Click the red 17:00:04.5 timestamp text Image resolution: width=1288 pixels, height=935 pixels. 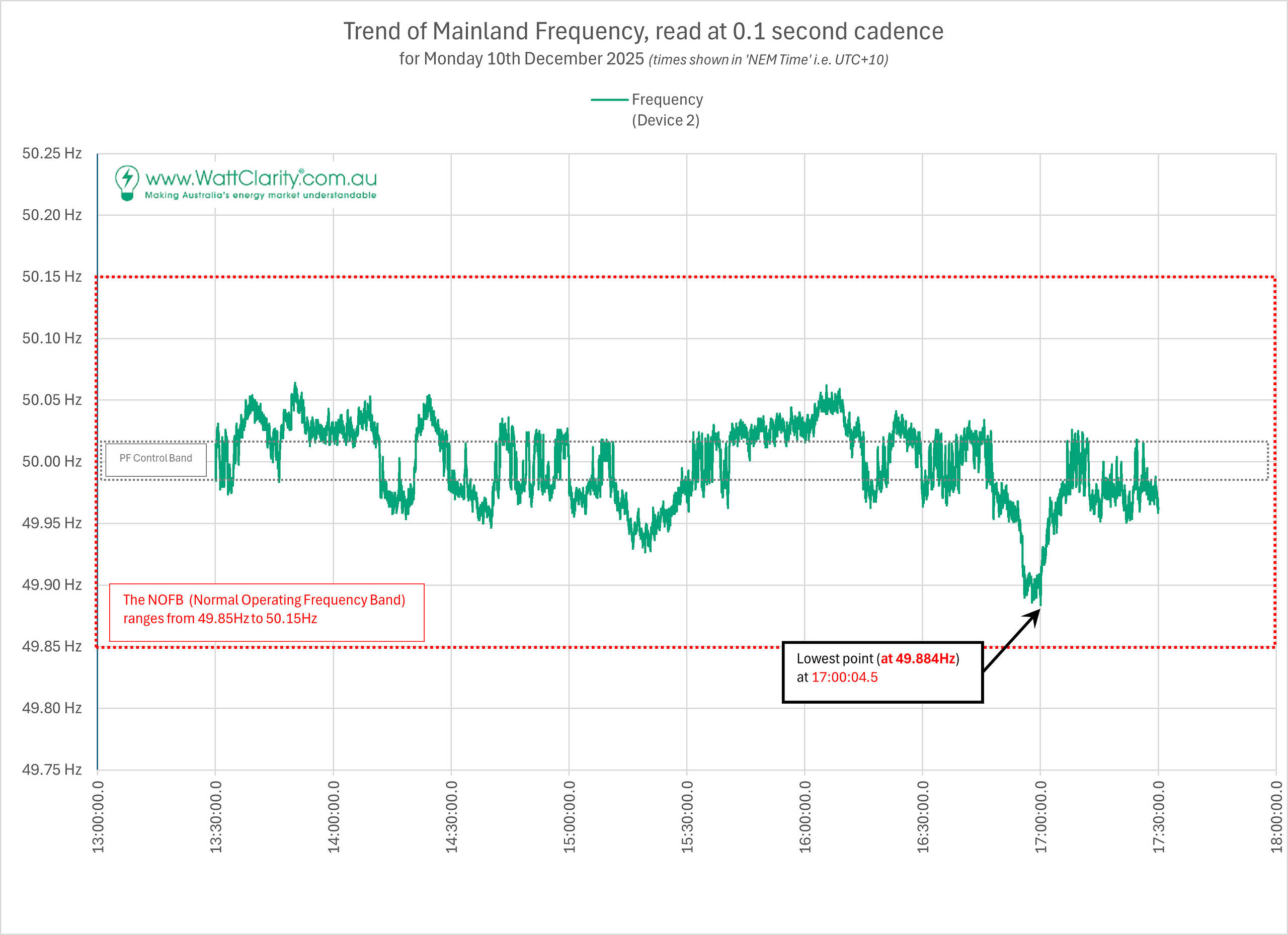point(844,677)
